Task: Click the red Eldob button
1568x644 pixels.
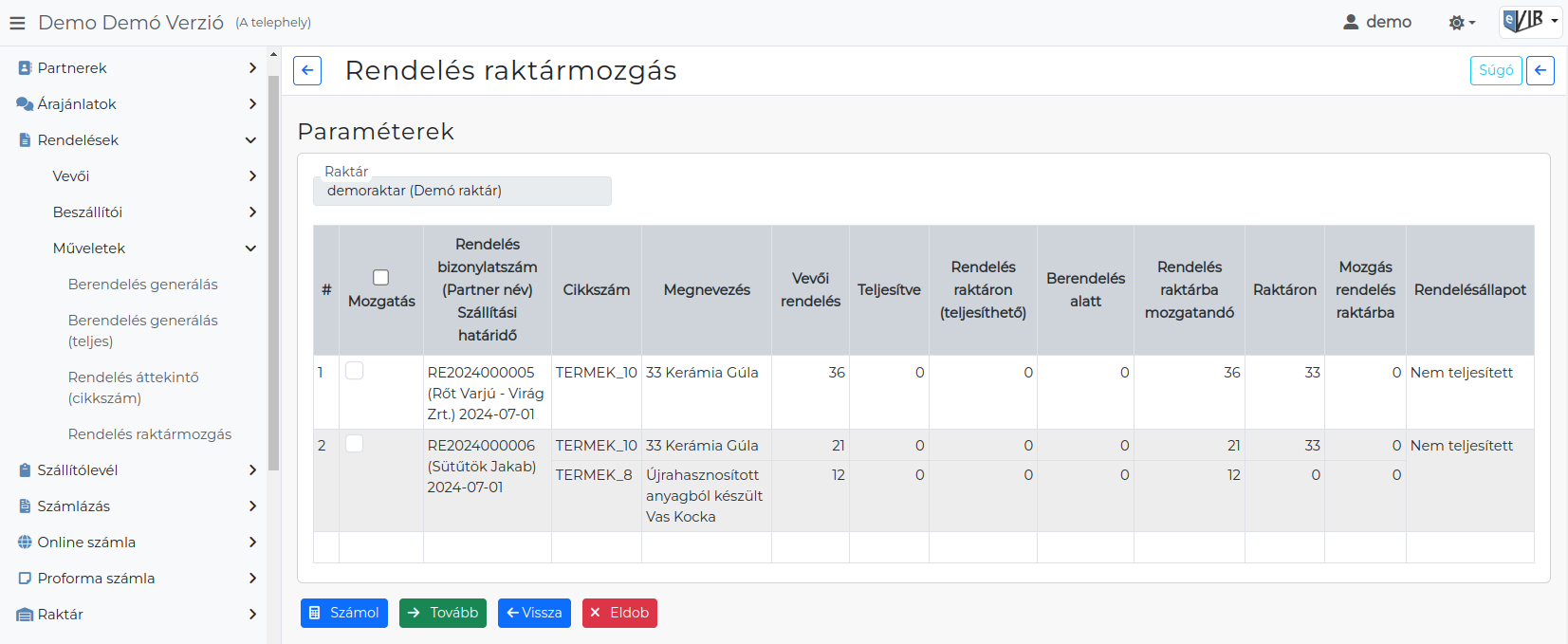Action: [x=619, y=613]
